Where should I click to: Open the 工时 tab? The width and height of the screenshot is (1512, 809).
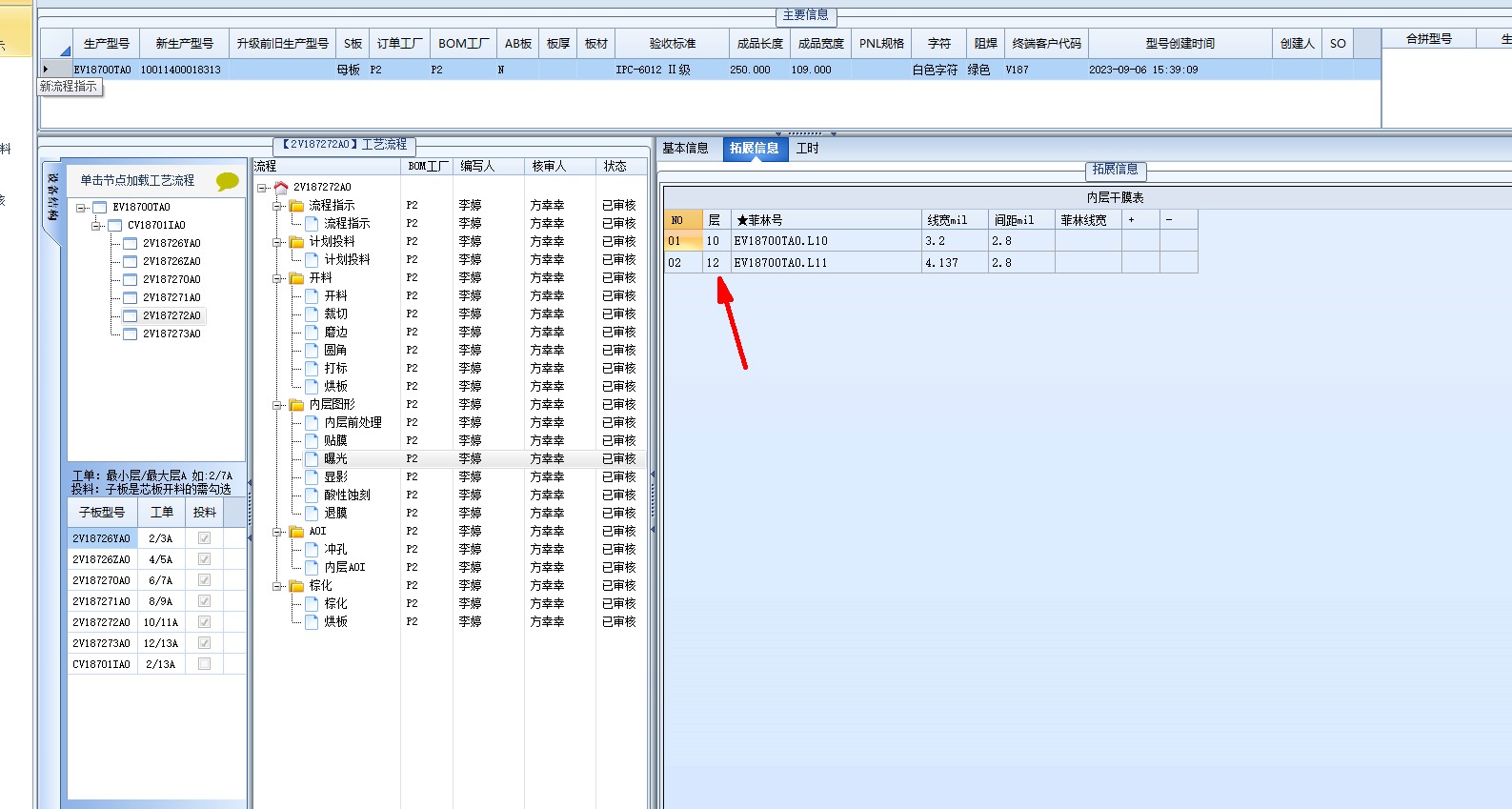coord(808,149)
